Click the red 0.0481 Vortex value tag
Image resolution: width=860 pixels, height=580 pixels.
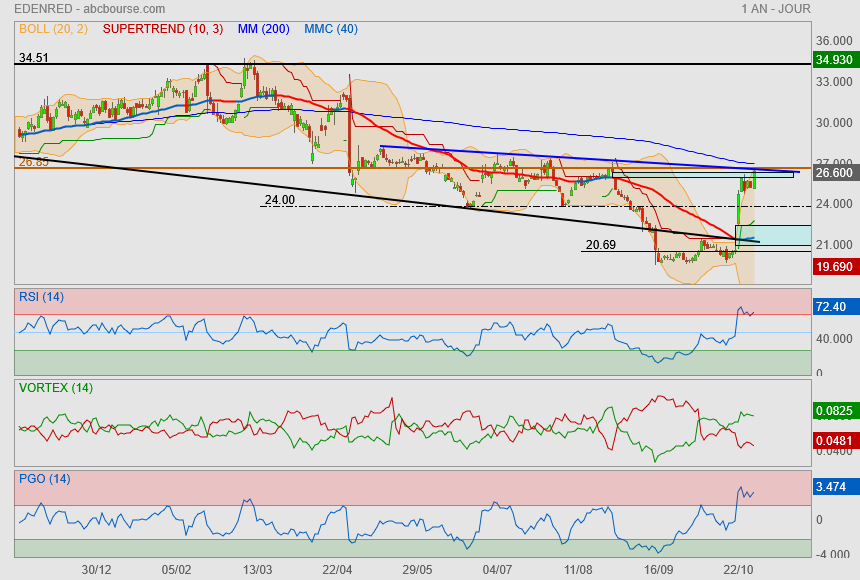tap(834, 439)
